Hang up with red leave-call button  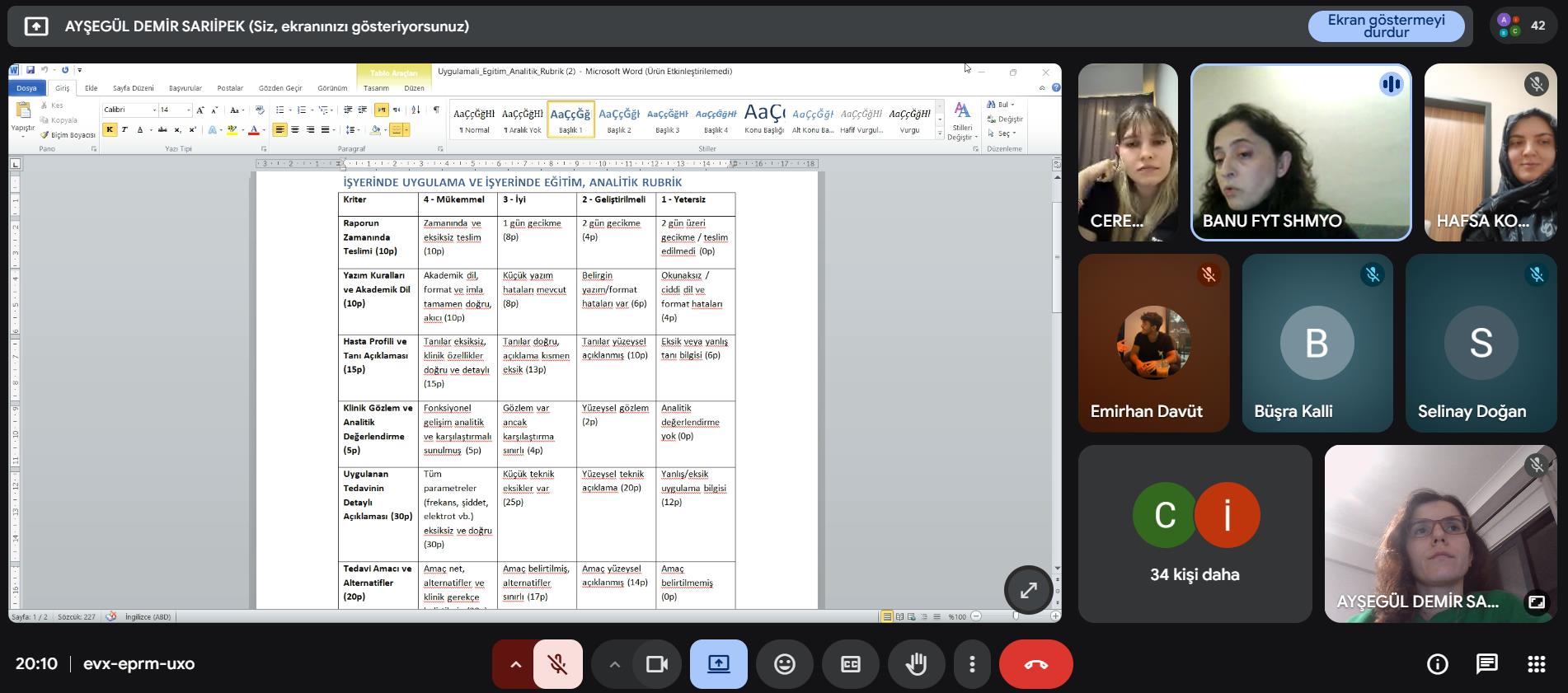click(x=1035, y=664)
